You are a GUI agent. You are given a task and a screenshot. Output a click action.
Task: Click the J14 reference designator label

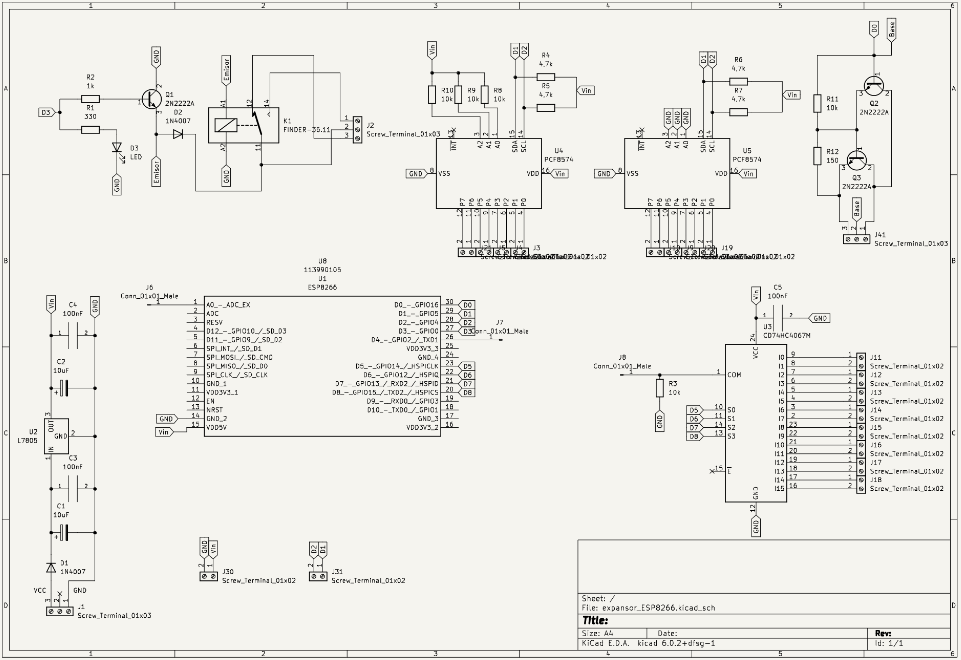coord(876,409)
